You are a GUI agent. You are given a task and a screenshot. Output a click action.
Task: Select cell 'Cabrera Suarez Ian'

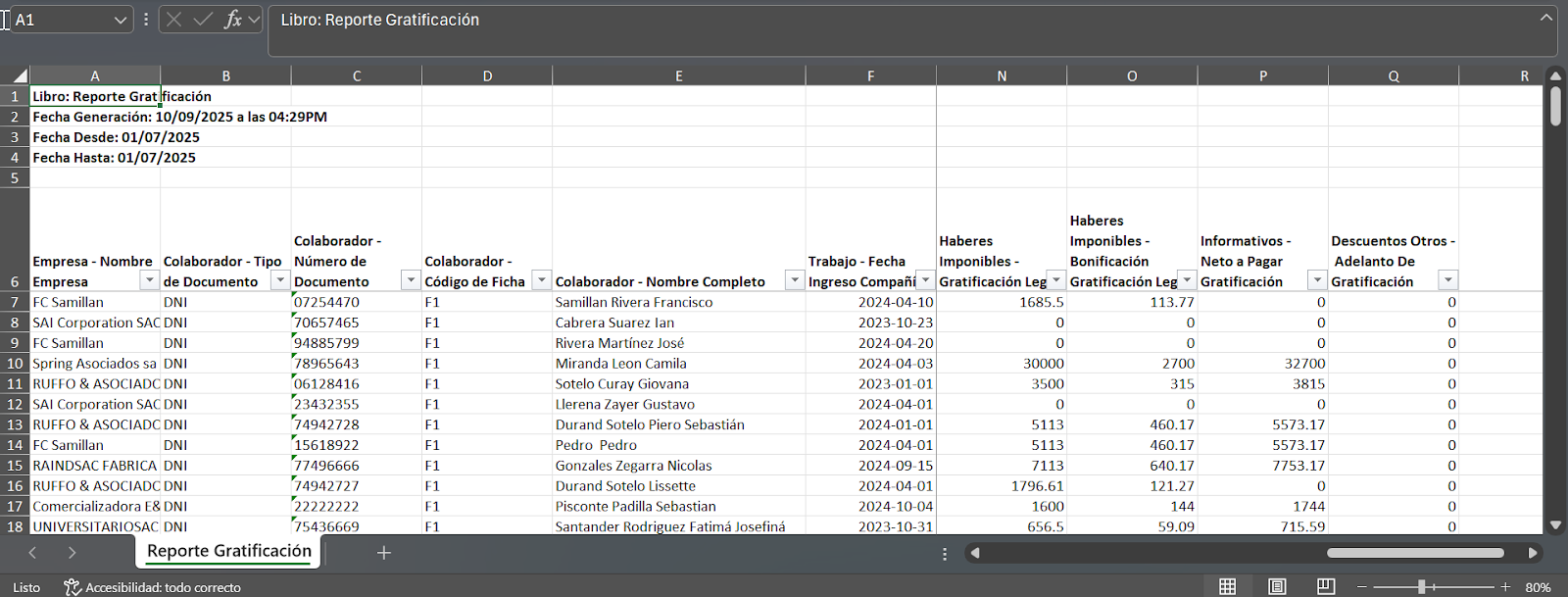point(679,323)
